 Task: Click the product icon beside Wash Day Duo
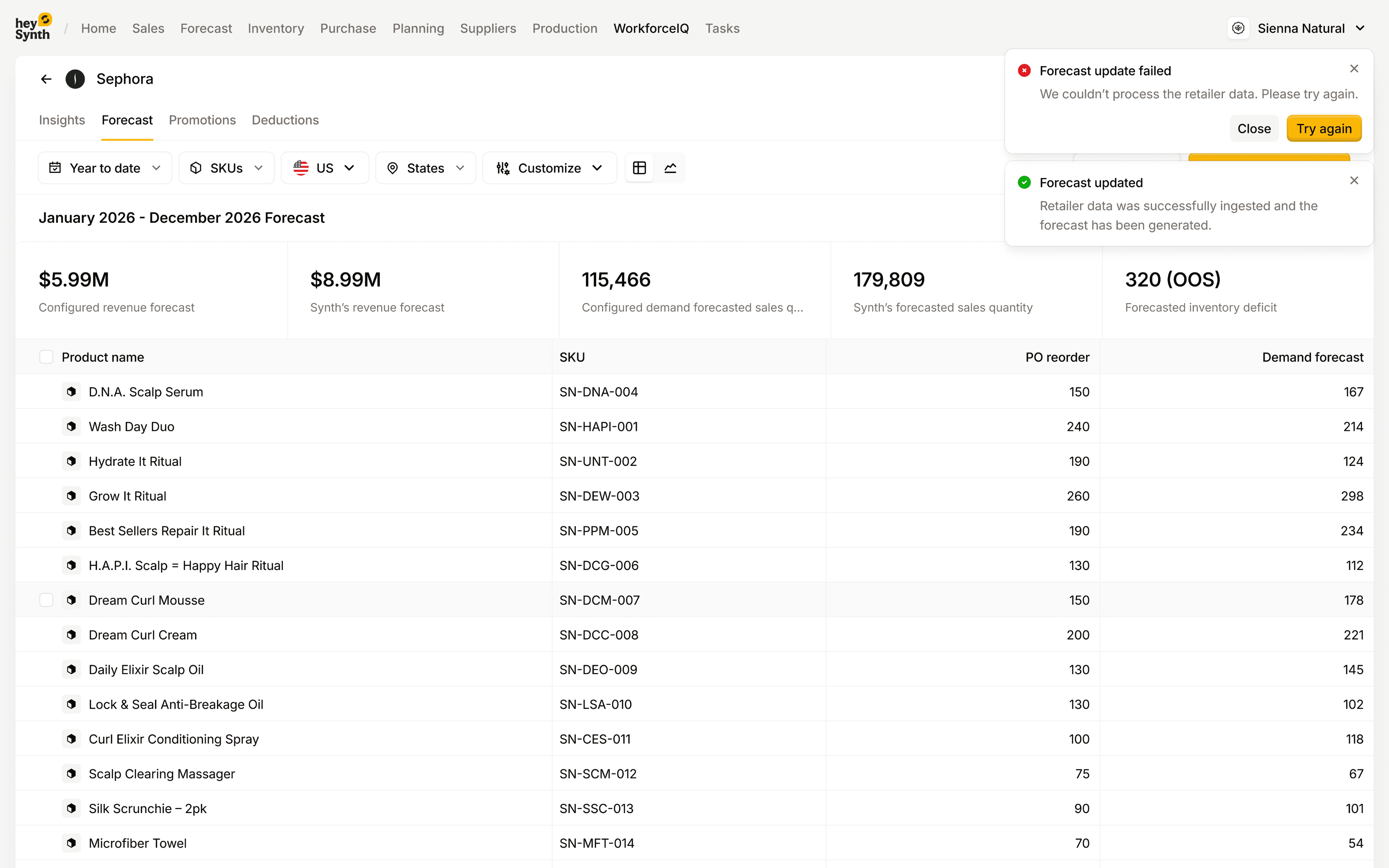(x=71, y=426)
